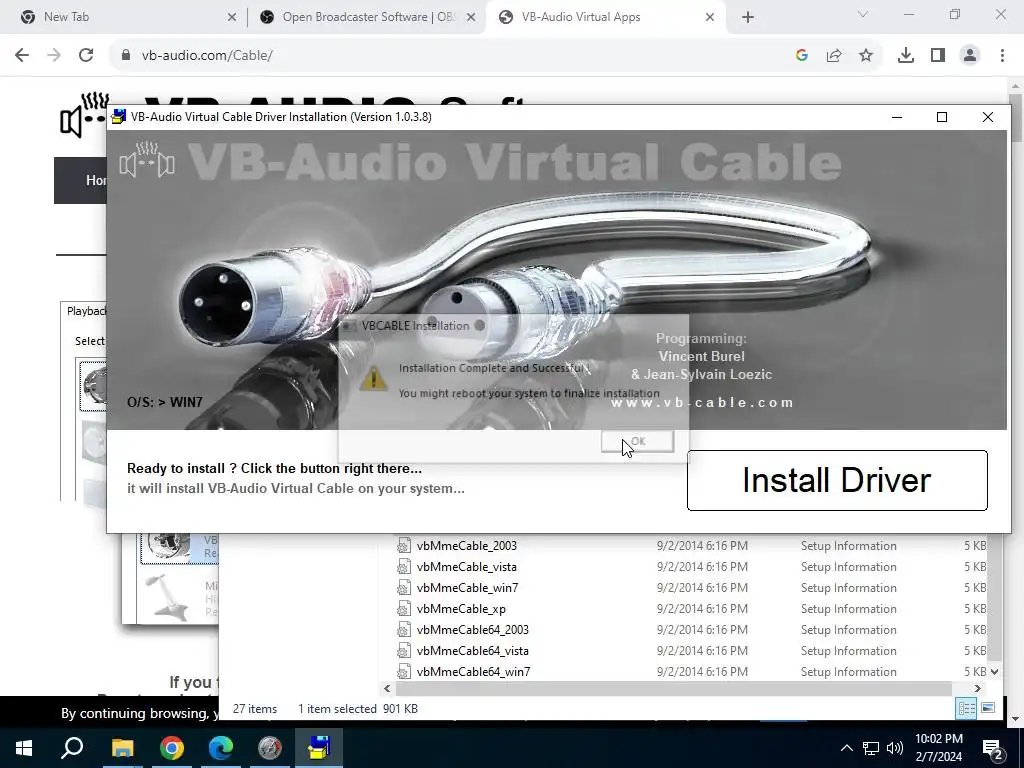The height and width of the screenshot is (768, 1024).
Task: Click Explorer horizontal scroll left arrow
Action: [387, 688]
